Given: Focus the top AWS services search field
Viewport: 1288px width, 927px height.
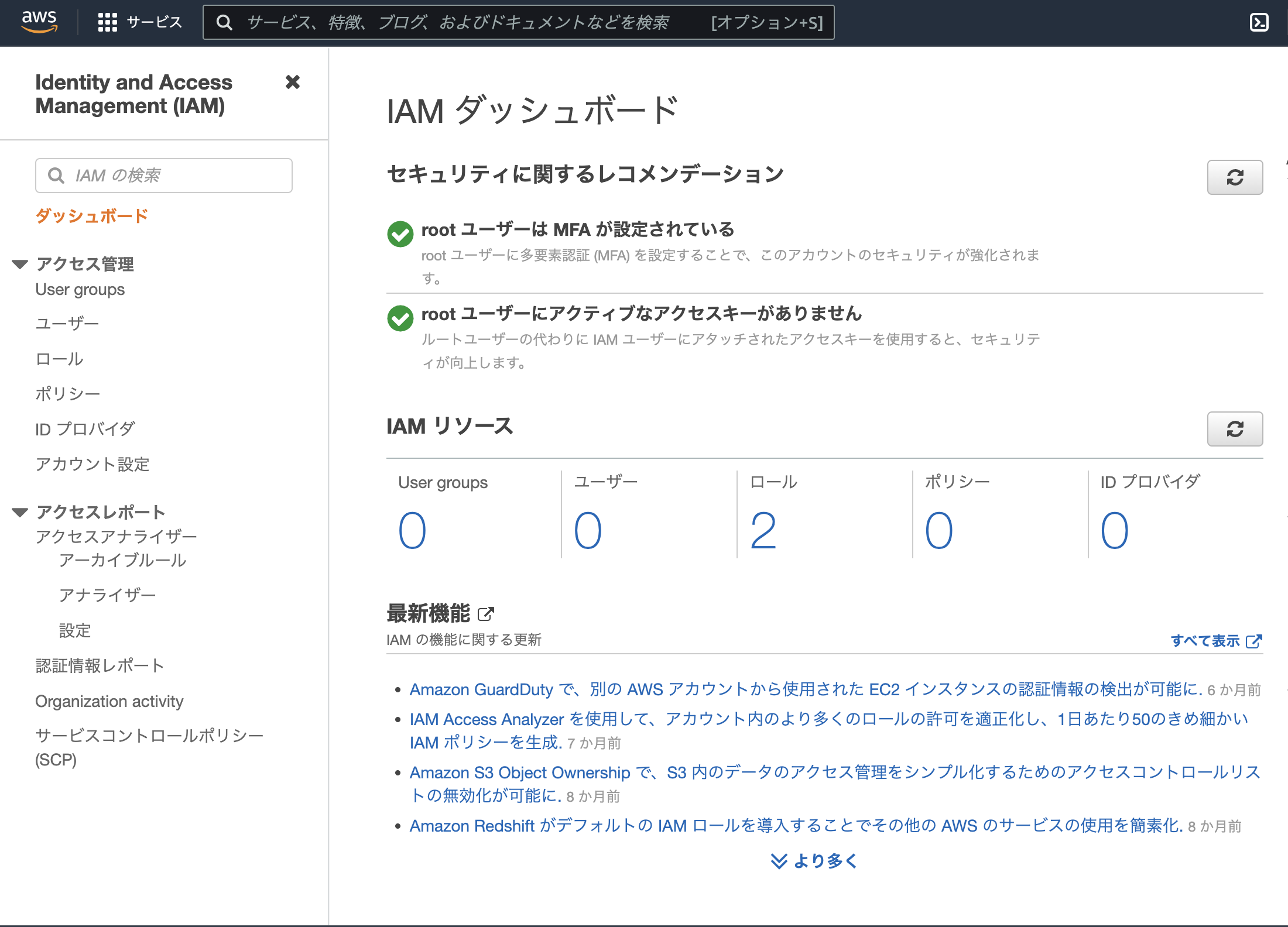Looking at the screenshot, I should 518,23.
